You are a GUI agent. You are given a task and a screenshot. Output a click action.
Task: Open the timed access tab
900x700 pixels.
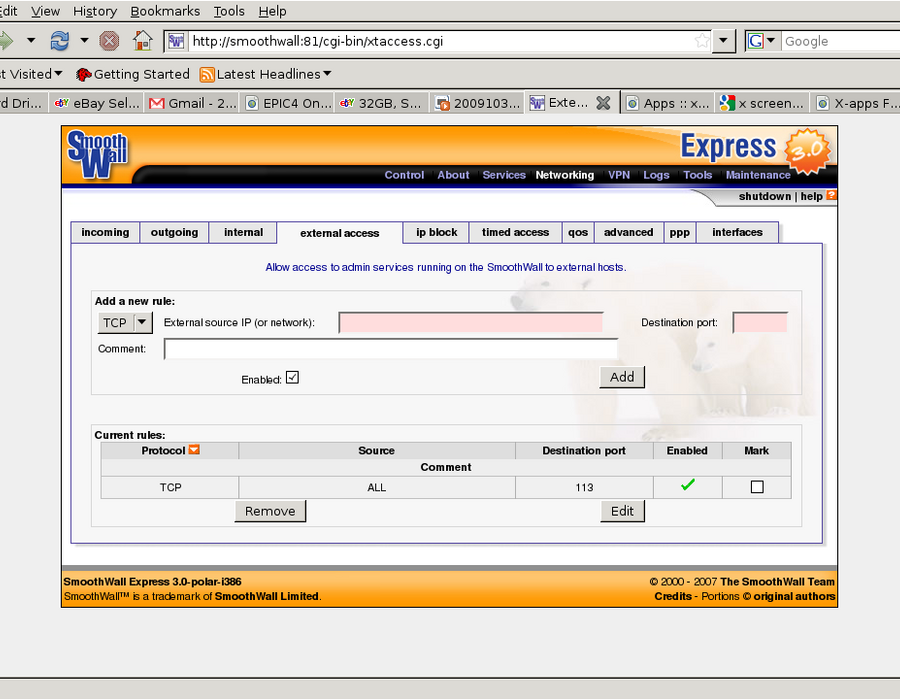(x=515, y=232)
